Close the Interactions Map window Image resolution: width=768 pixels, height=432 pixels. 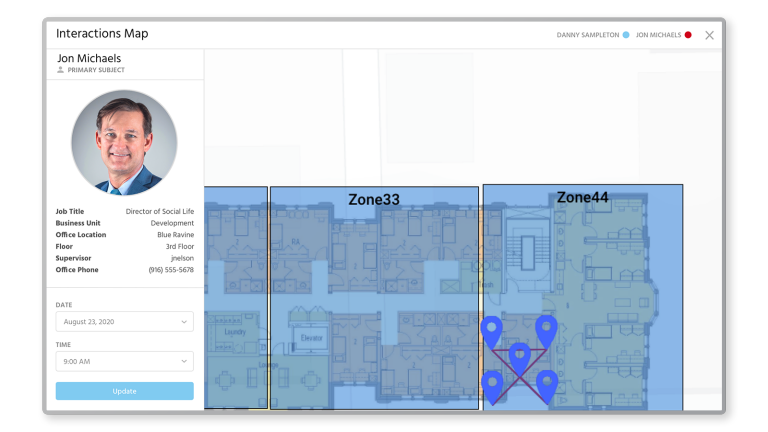click(x=709, y=35)
